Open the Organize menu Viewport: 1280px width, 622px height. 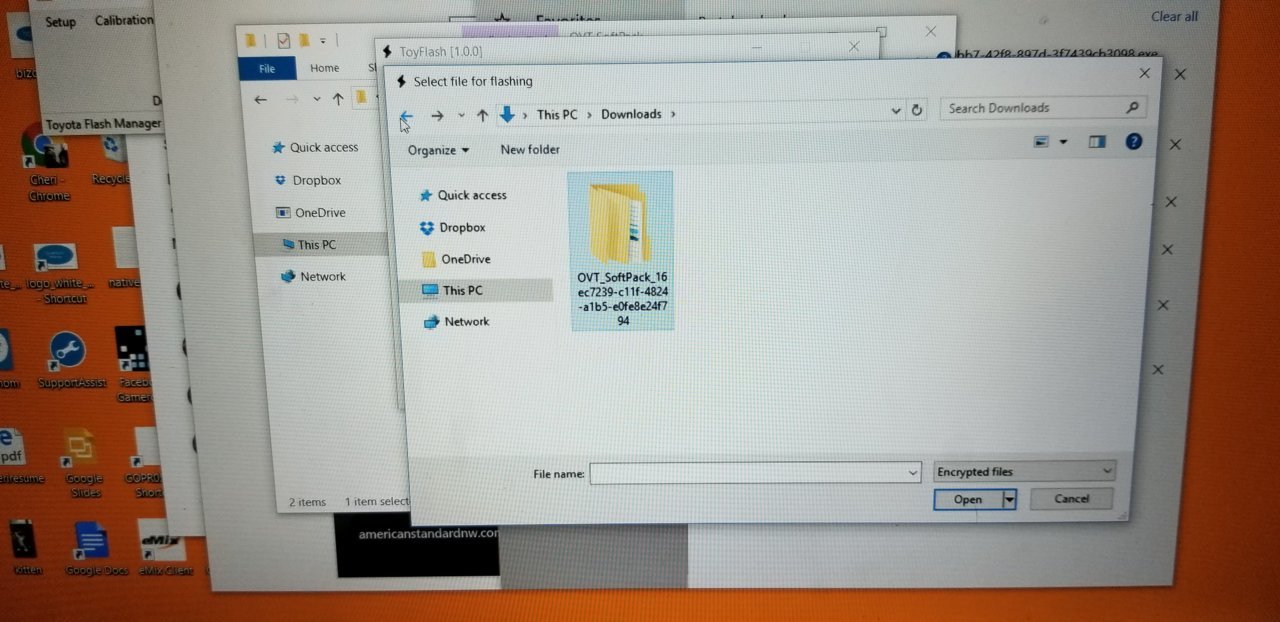[439, 150]
